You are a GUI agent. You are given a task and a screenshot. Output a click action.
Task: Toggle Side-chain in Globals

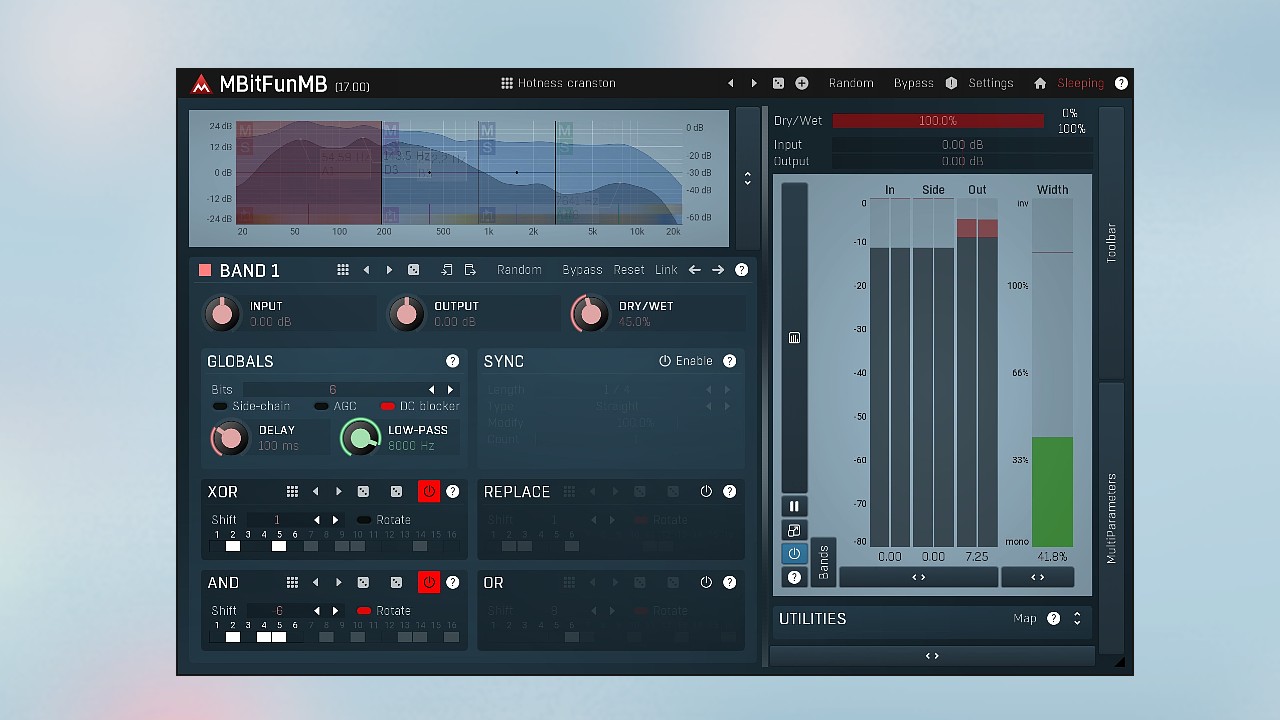(251, 406)
